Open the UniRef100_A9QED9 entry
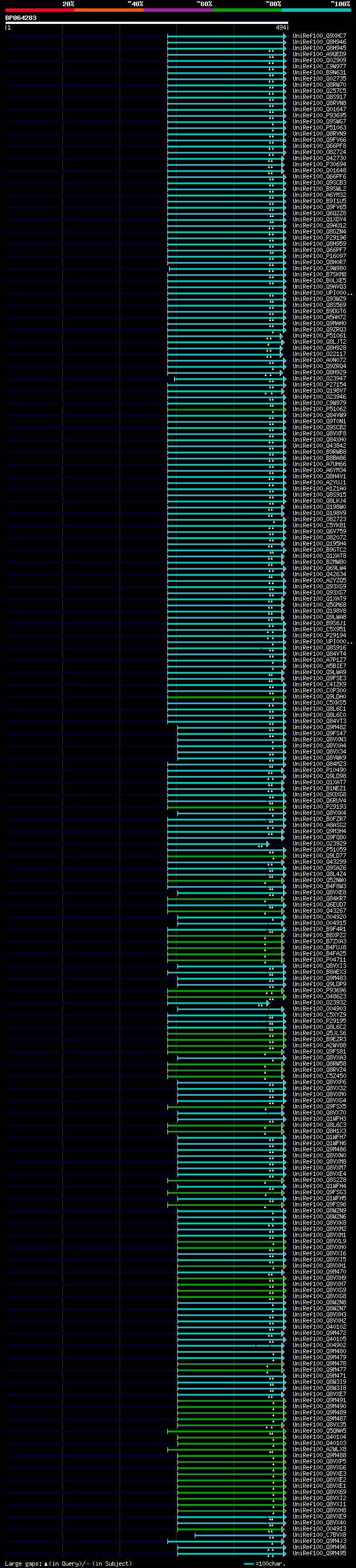This screenshot has width=356, height=1568. click(319, 54)
